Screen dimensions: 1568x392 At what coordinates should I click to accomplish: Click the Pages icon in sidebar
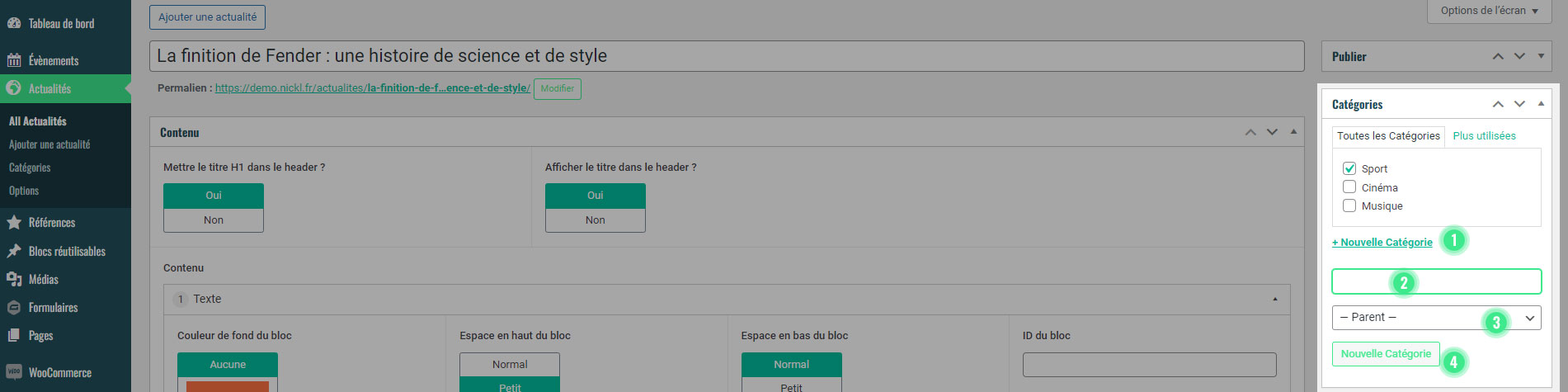pos(14,335)
